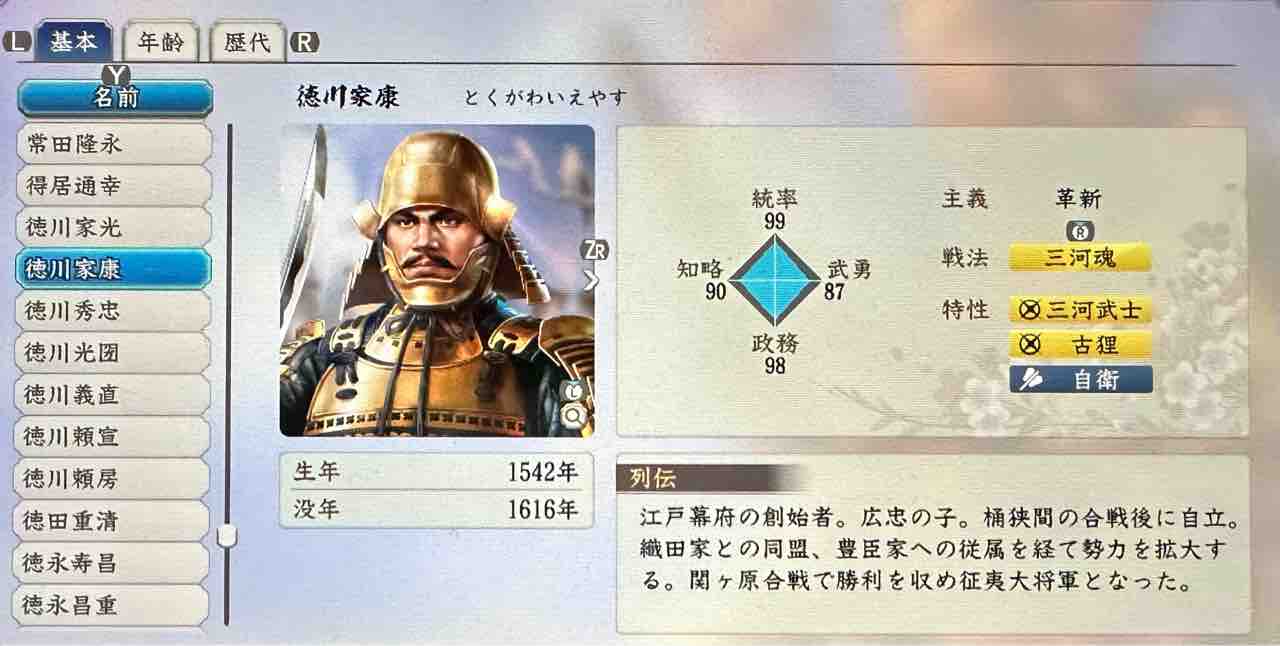Viewport: 1280px width, 646px height.
Task: Click the R shoulder button icon
Action: [303, 43]
